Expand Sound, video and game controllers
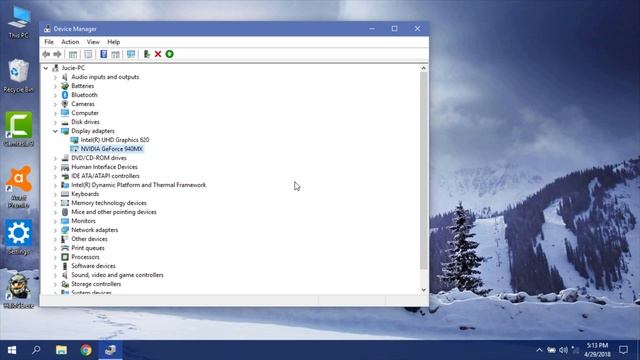The image size is (640, 360). [55, 275]
